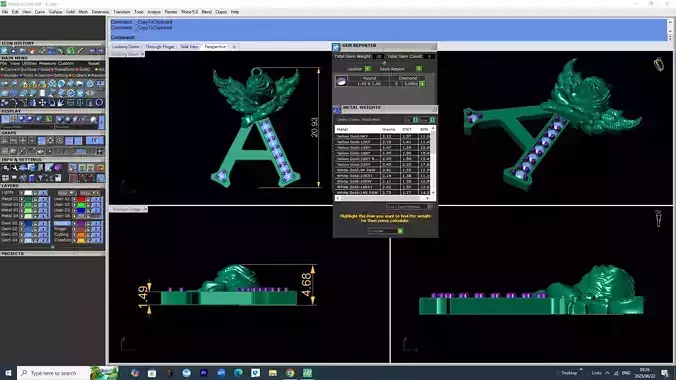Viewport: 676px width, 380px height.
Task: Open the Analyze menu in the menu bar
Action: 154,12
